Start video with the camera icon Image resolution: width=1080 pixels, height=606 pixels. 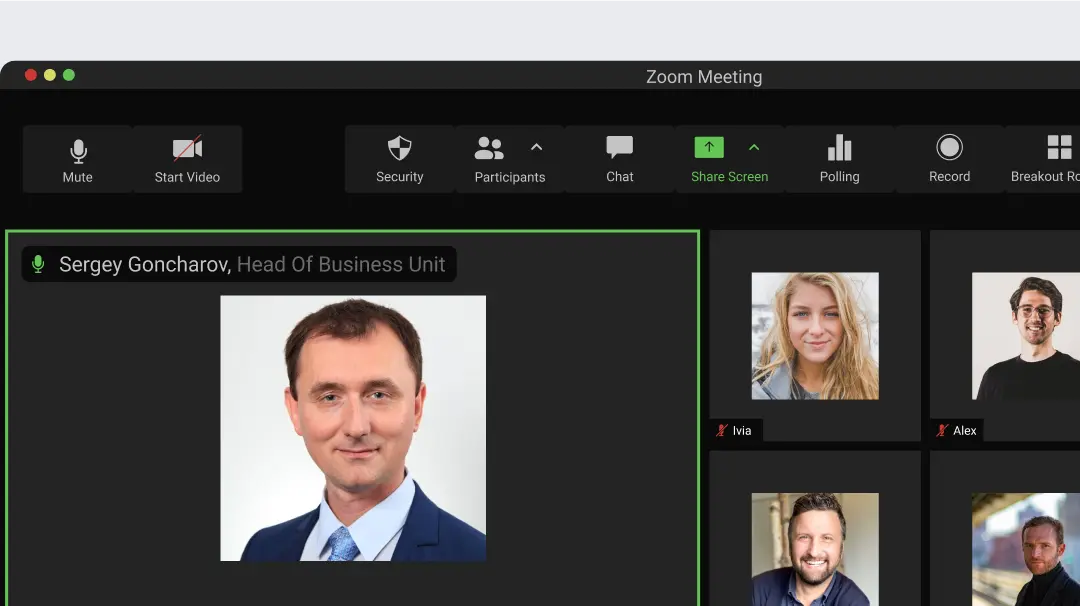187,159
